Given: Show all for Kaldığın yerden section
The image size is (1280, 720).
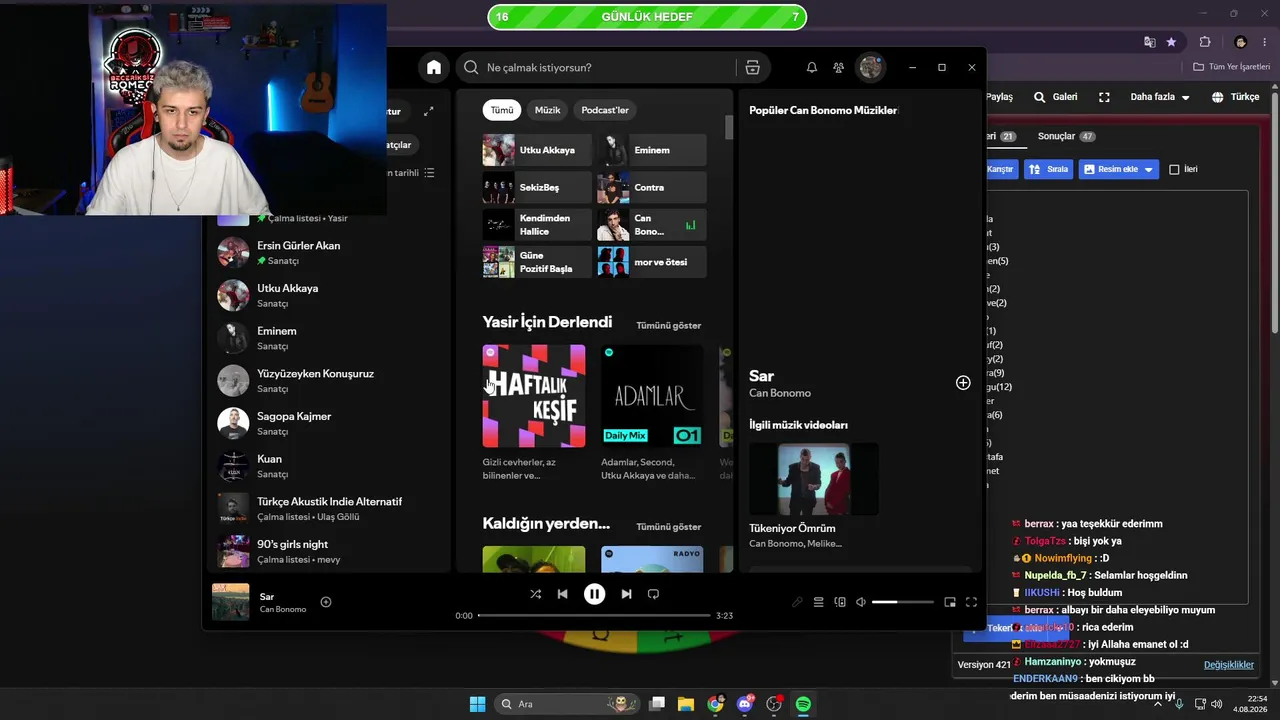Looking at the screenshot, I should (x=668, y=527).
